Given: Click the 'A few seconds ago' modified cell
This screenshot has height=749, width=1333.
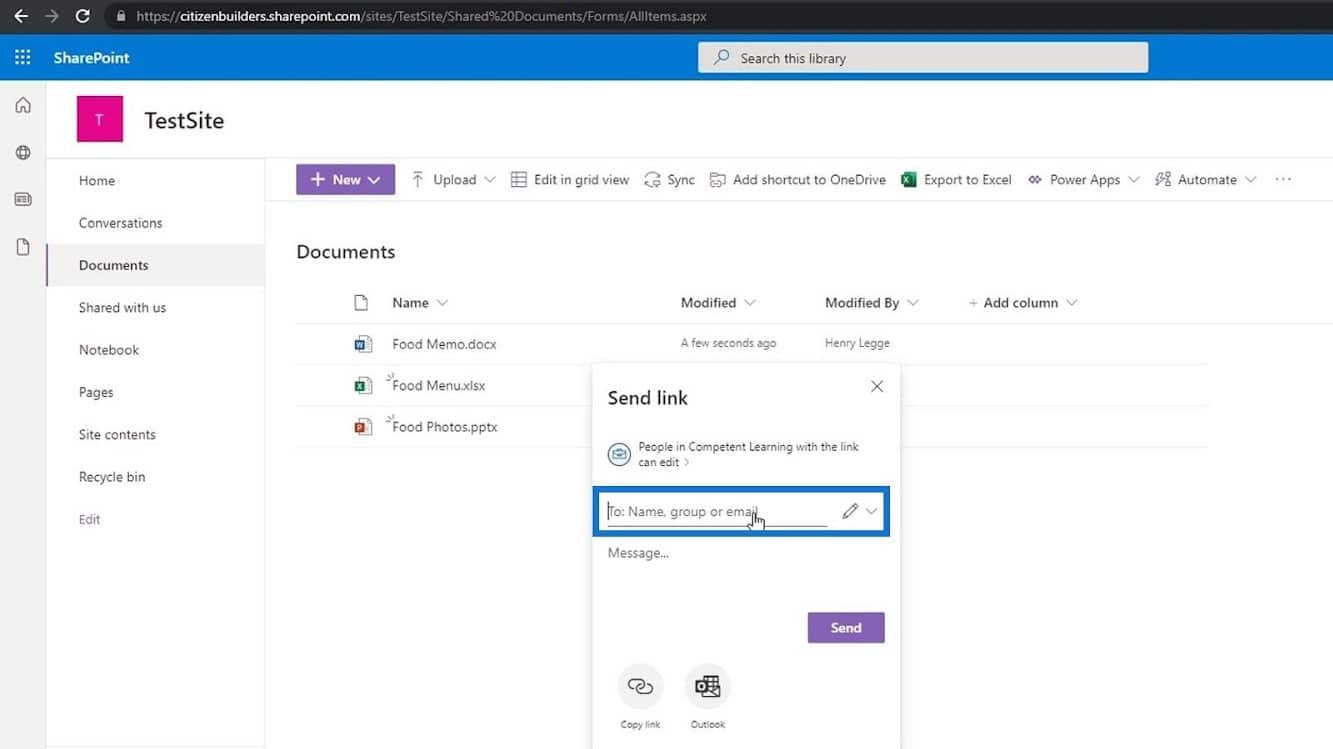Looking at the screenshot, I should [x=728, y=343].
